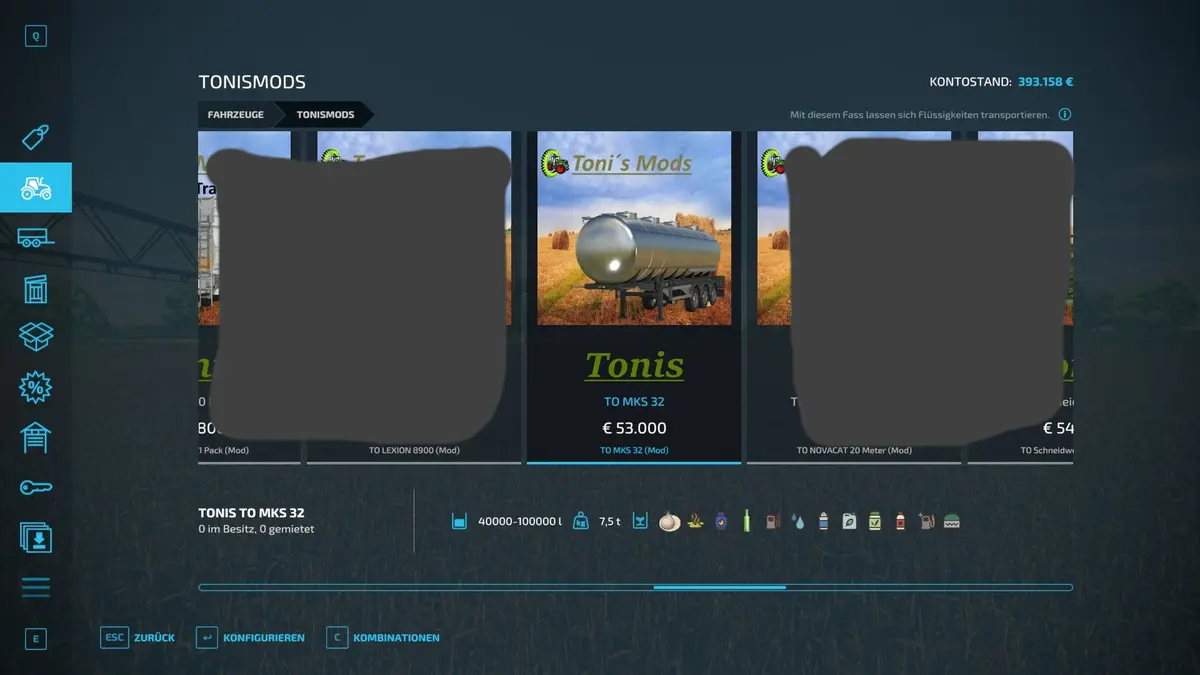This screenshot has height=675, width=1200.
Task: Click the Q key page switcher
Action: point(36,37)
